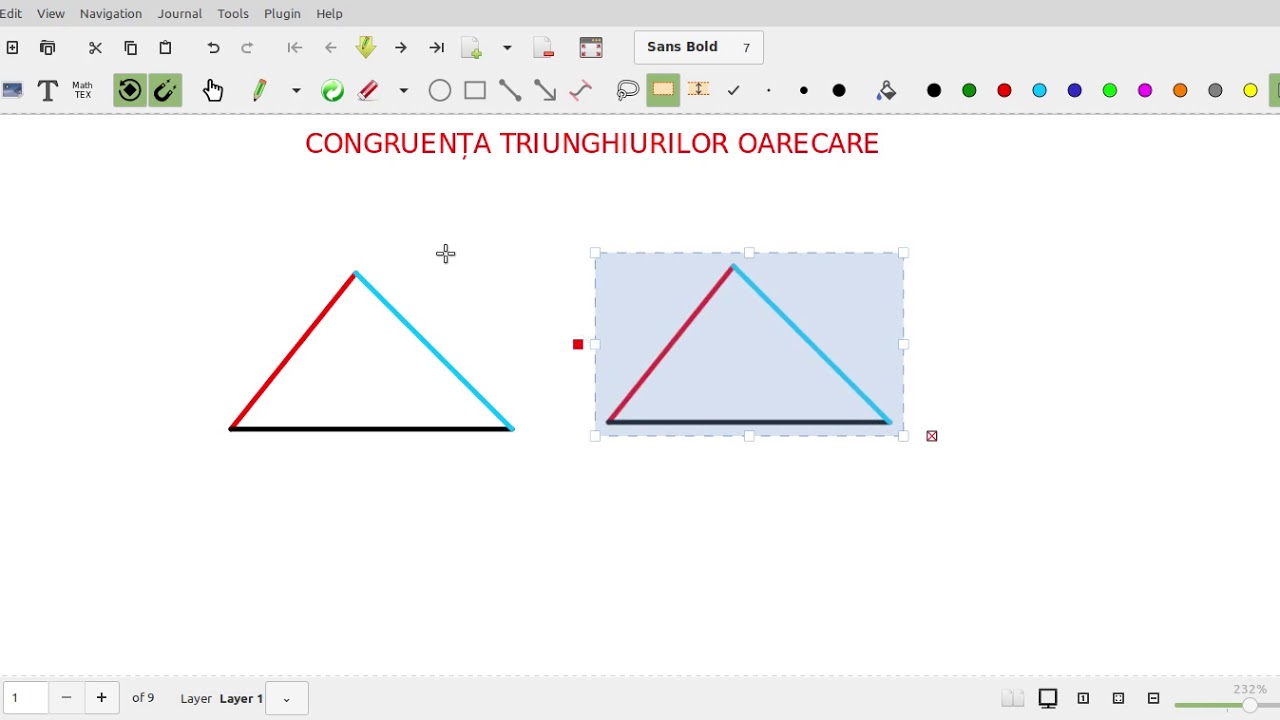
Task: Open the eraser options dropdown arrow
Action: pyautogui.click(x=404, y=90)
